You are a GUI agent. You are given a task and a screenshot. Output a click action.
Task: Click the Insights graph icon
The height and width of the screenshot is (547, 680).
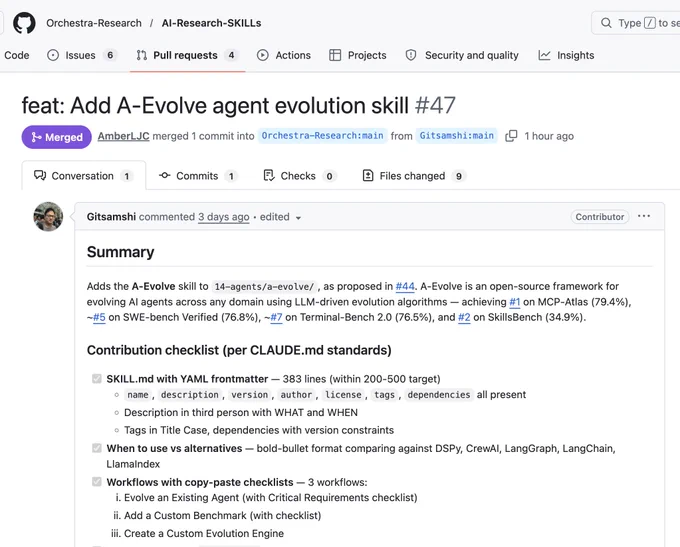click(544, 55)
